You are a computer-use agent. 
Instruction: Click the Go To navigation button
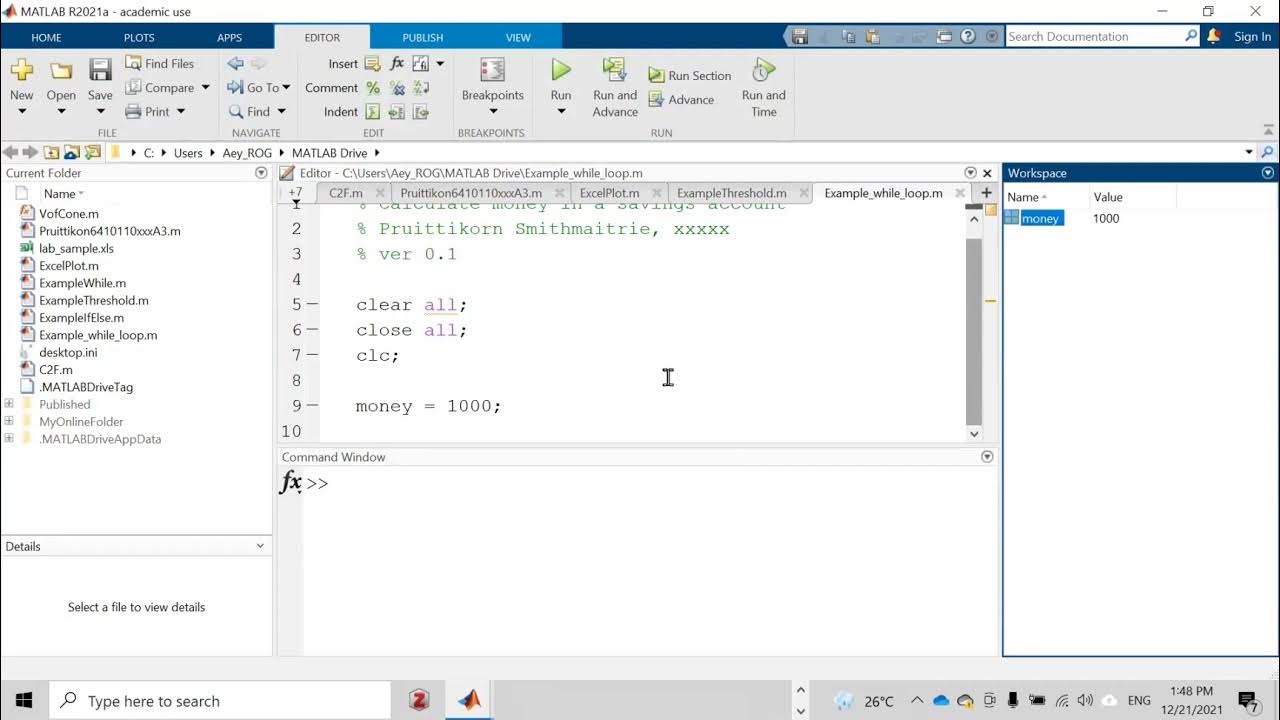258,87
